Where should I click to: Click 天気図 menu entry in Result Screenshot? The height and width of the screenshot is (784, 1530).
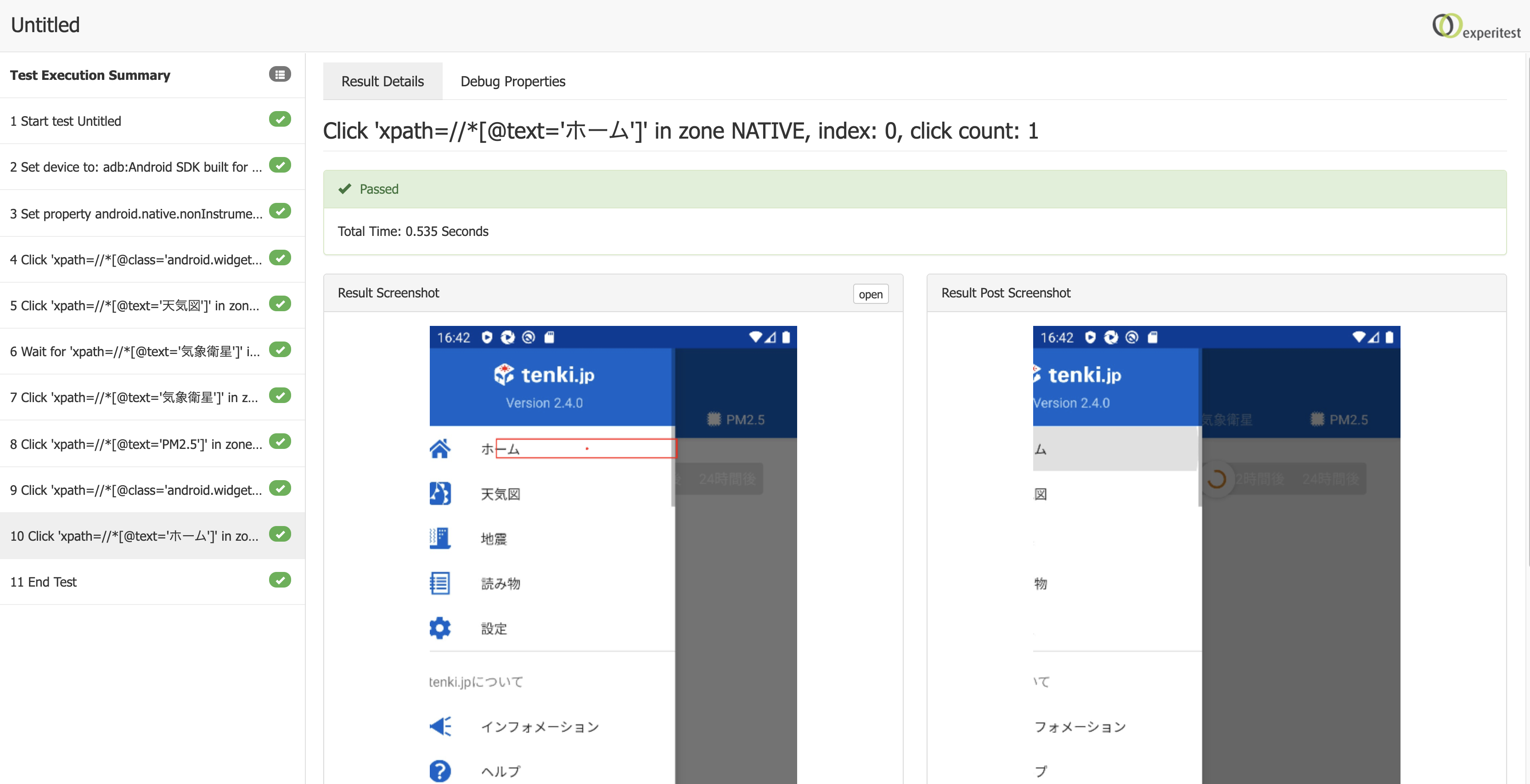tap(500, 494)
